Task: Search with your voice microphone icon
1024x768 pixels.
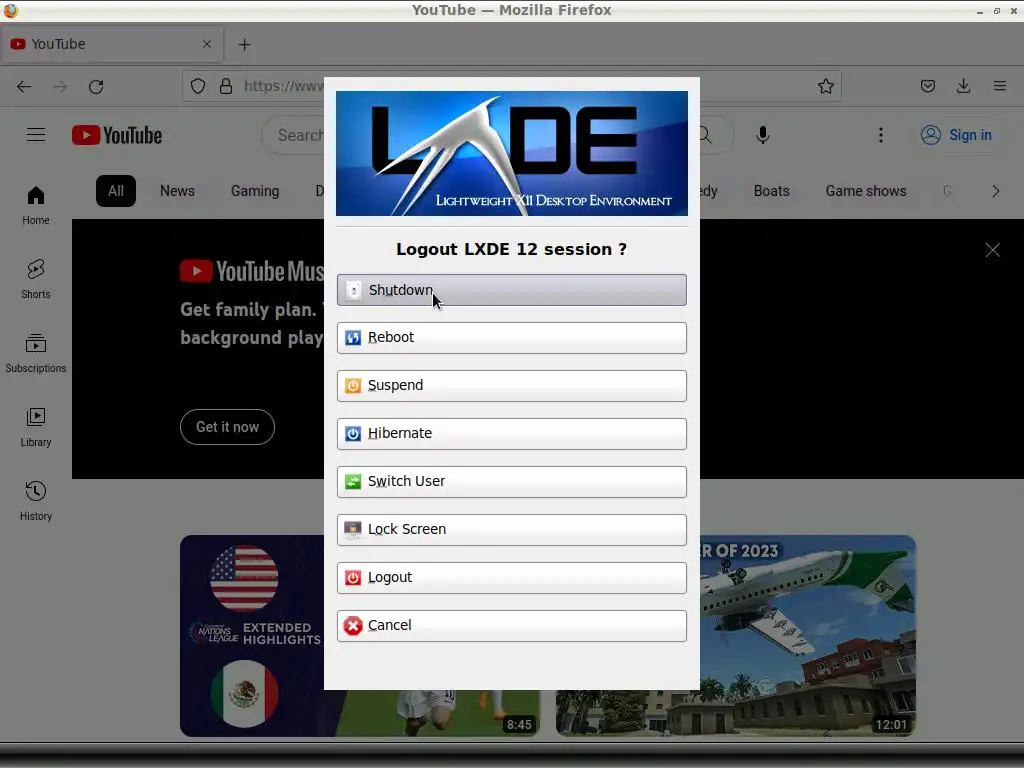Action: point(762,135)
